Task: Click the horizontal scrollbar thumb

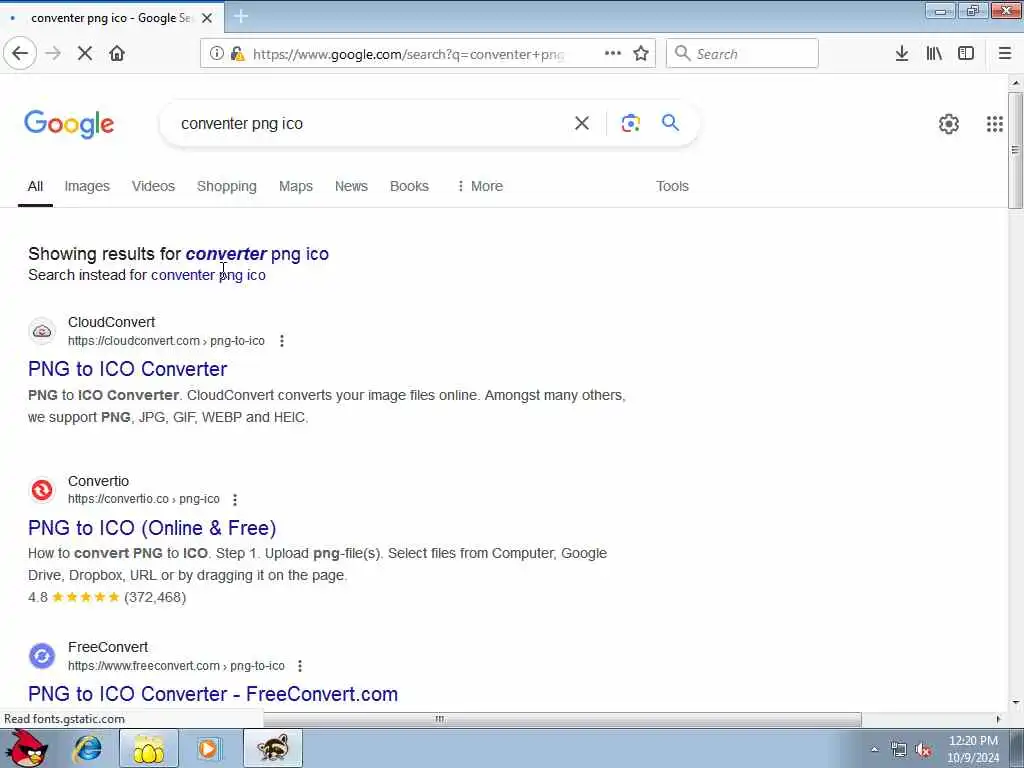Action: [x=562, y=719]
